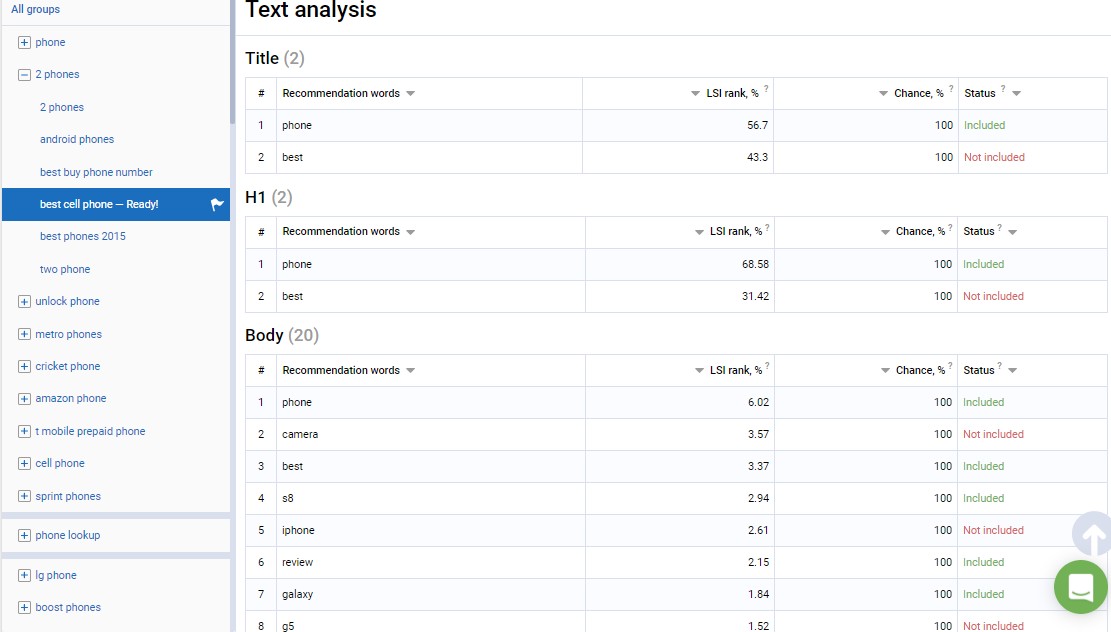Click the scroll-to-top arrow button
This screenshot has width=1111, height=632.
point(1093,537)
